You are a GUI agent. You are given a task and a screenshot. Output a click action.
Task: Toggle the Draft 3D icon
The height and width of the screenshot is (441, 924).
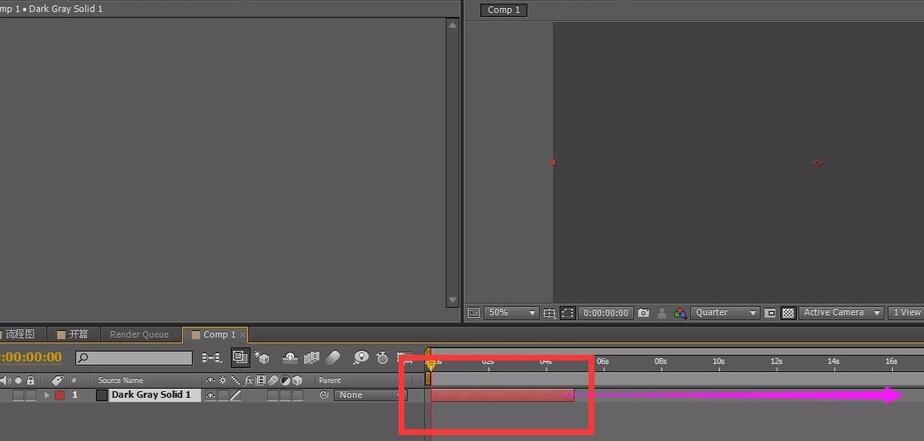(x=261, y=357)
